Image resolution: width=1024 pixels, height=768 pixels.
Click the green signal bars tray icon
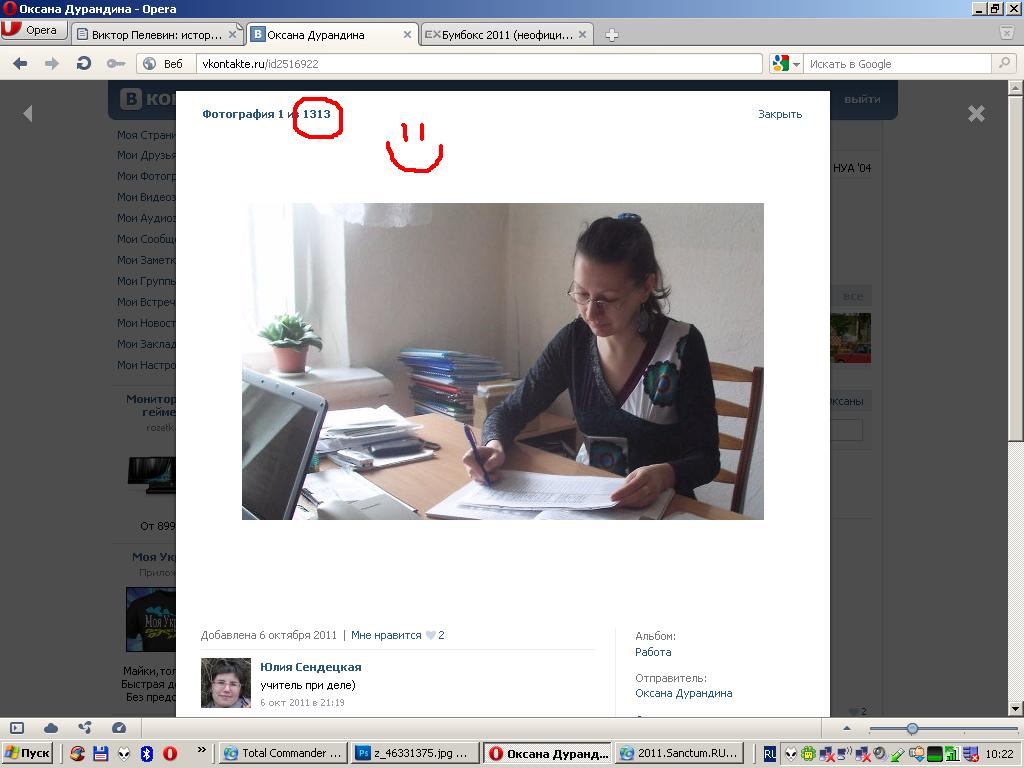coord(952,754)
